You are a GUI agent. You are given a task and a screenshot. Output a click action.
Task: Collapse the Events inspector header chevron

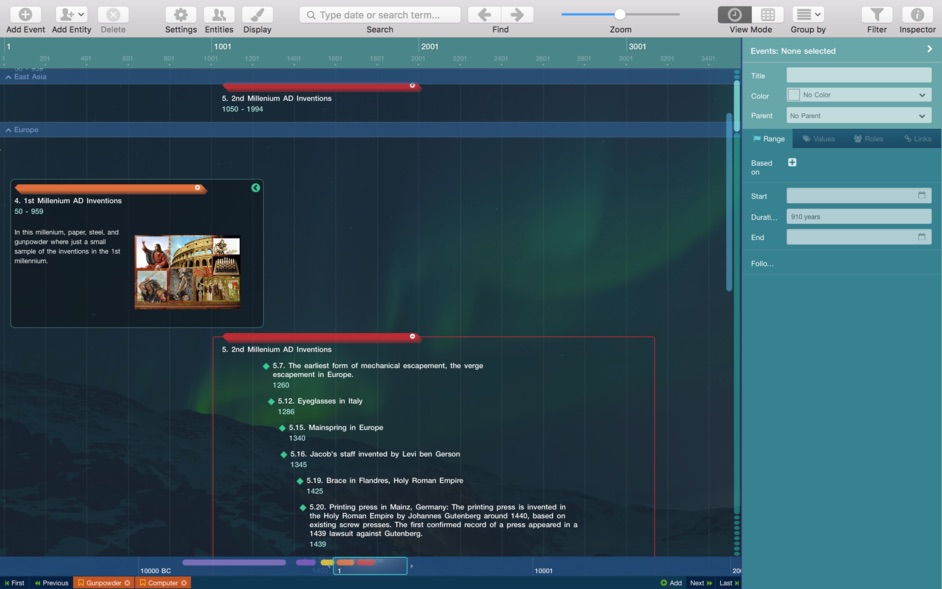coord(928,49)
